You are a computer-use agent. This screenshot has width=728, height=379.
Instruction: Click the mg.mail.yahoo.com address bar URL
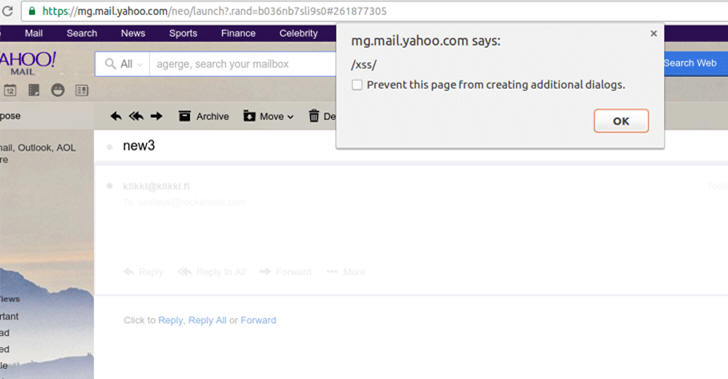click(x=214, y=11)
